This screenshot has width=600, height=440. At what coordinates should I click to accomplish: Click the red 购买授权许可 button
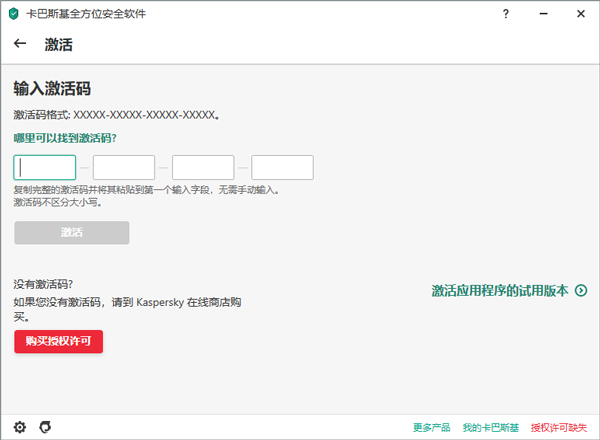point(59,341)
